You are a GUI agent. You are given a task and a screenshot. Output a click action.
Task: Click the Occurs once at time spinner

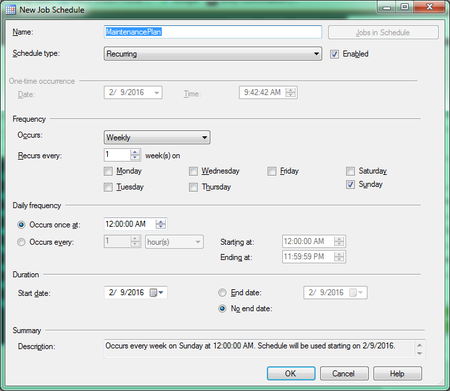[161, 224]
